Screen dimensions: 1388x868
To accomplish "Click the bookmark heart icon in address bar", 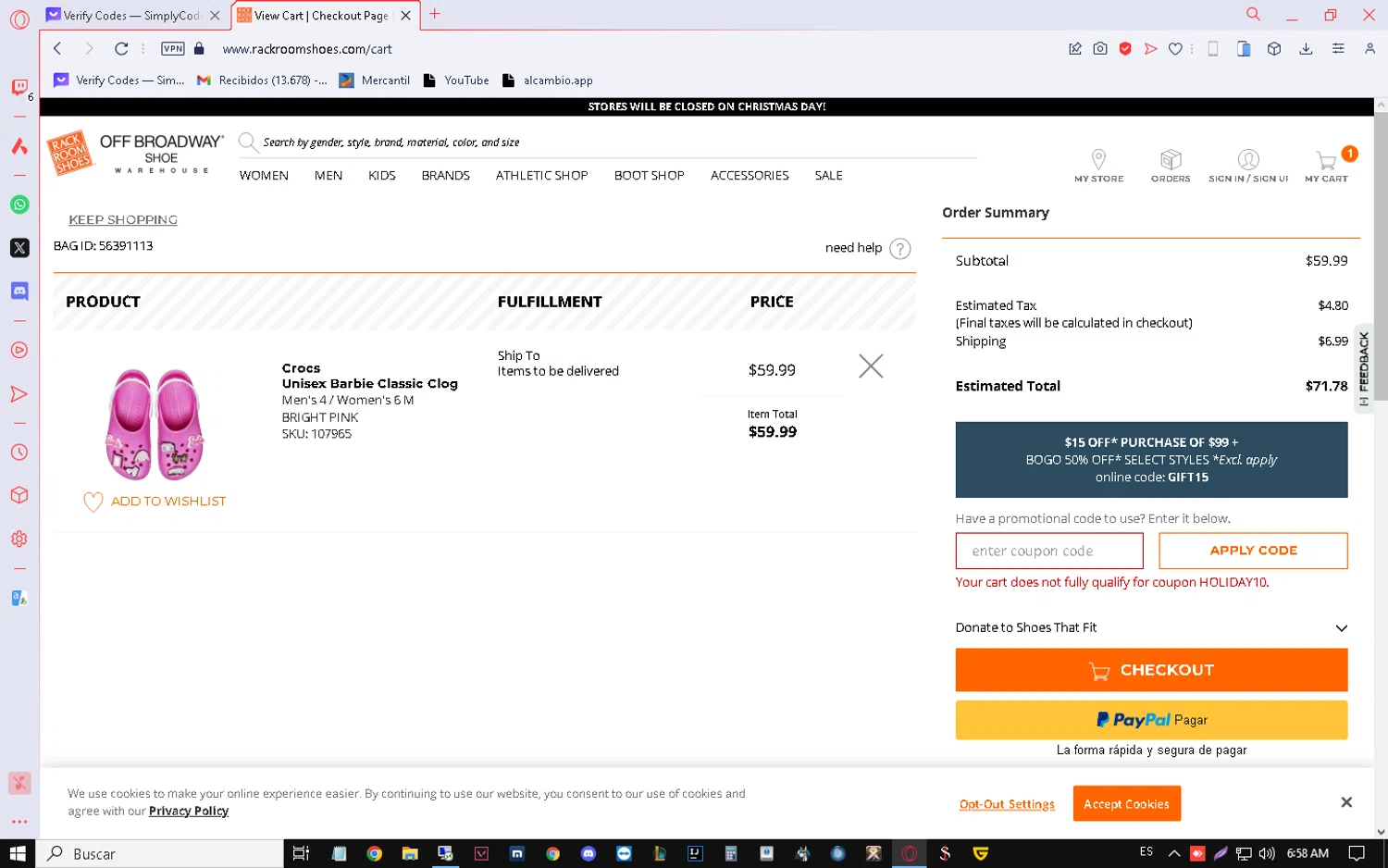I will click(x=1175, y=48).
